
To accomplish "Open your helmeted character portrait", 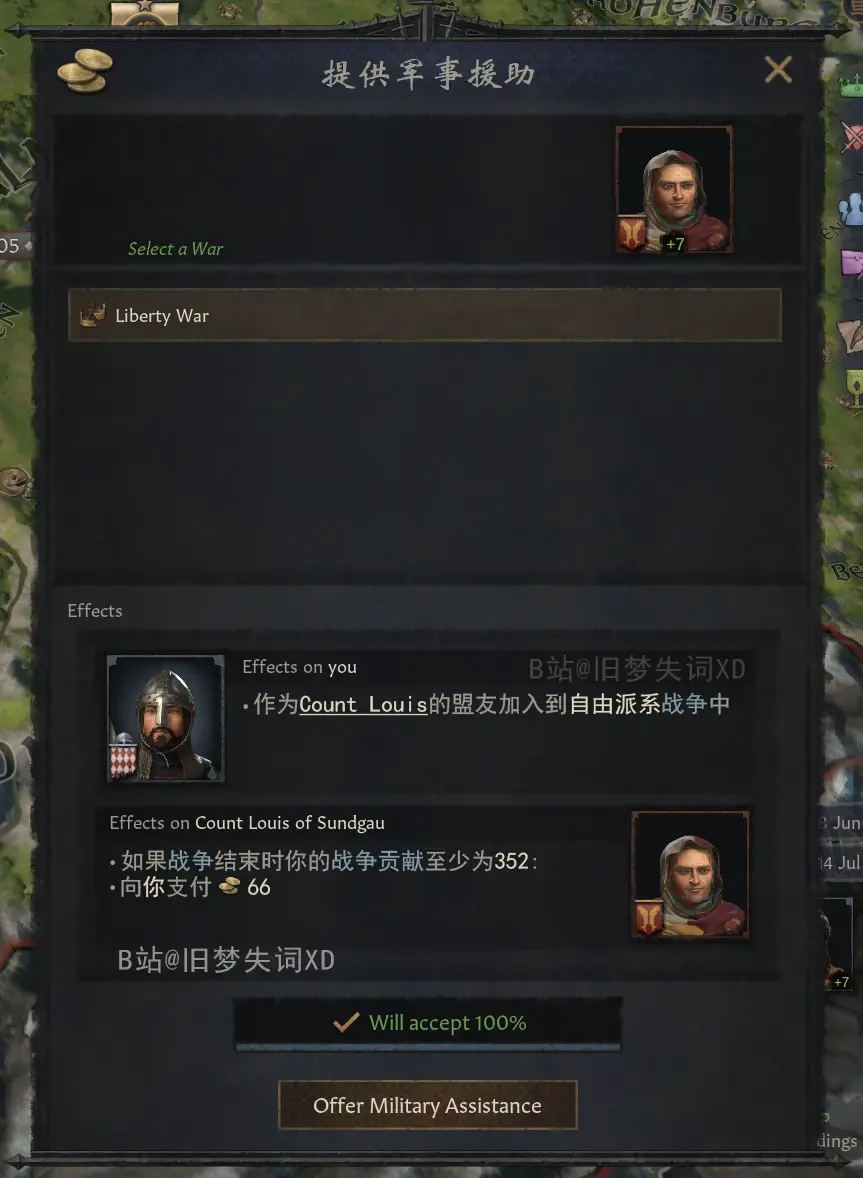I will point(165,718).
